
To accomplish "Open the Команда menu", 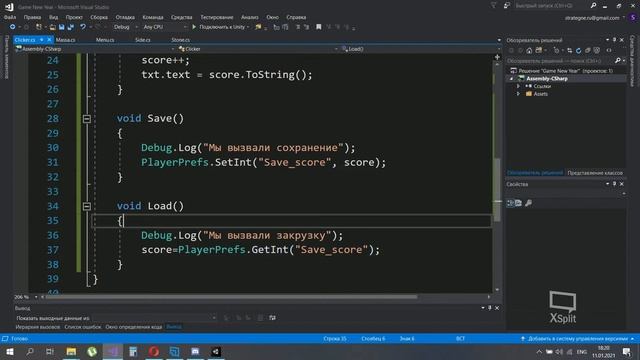I will (x=153, y=17).
